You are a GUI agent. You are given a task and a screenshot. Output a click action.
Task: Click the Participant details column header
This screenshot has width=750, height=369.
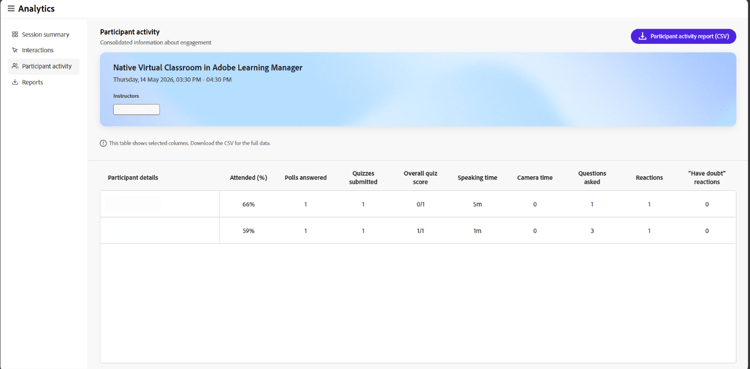[132, 178]
